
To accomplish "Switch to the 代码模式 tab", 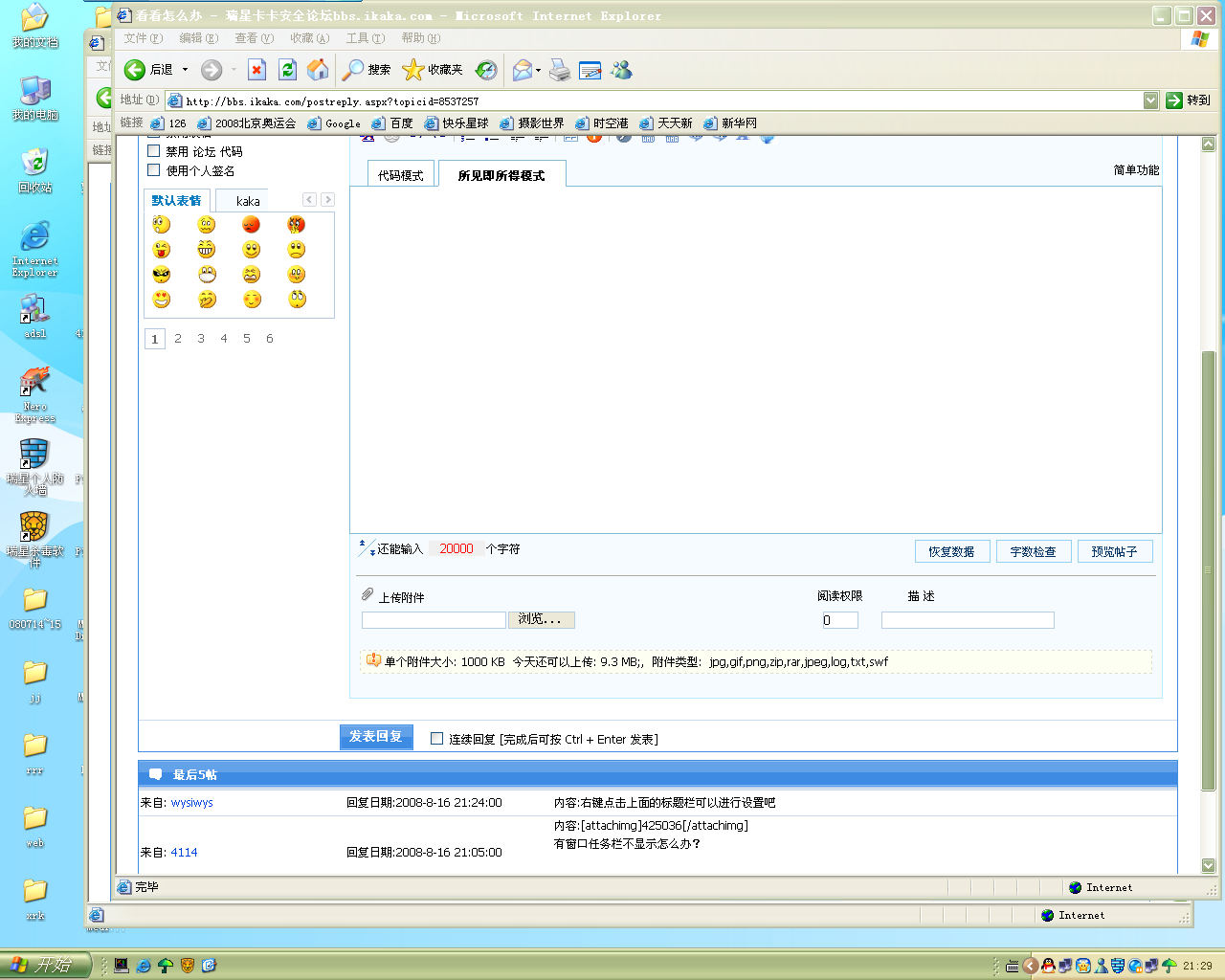I will [x=400, y=175].
